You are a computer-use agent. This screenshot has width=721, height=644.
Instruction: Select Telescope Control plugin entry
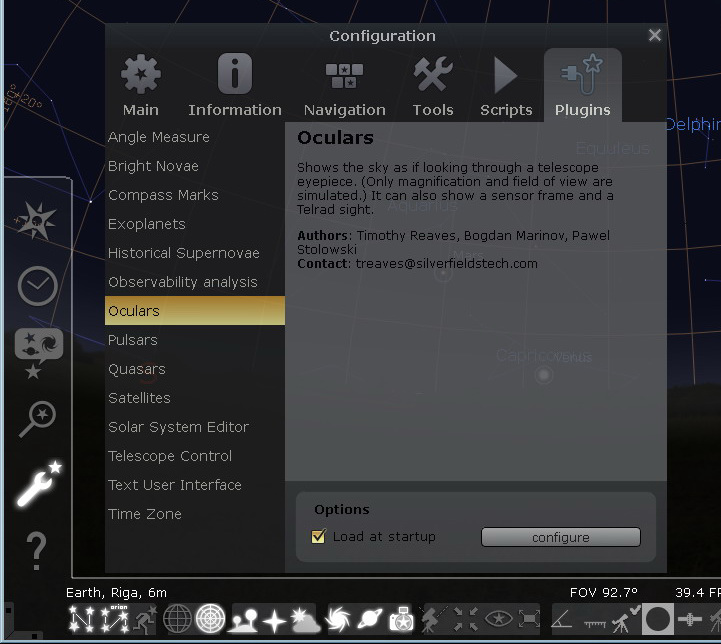pos(170,456)
